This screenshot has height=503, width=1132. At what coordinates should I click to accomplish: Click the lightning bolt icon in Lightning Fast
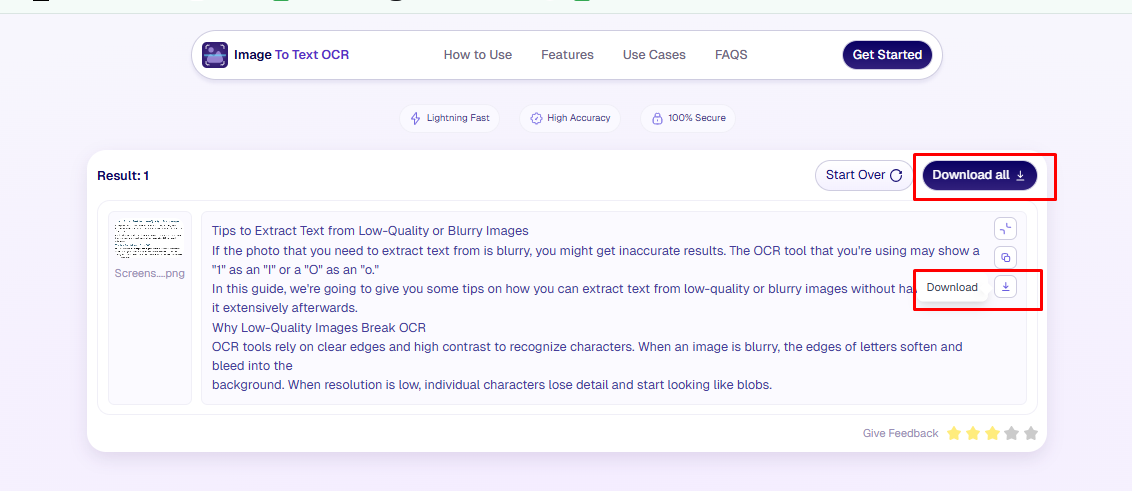pos(416,118)
